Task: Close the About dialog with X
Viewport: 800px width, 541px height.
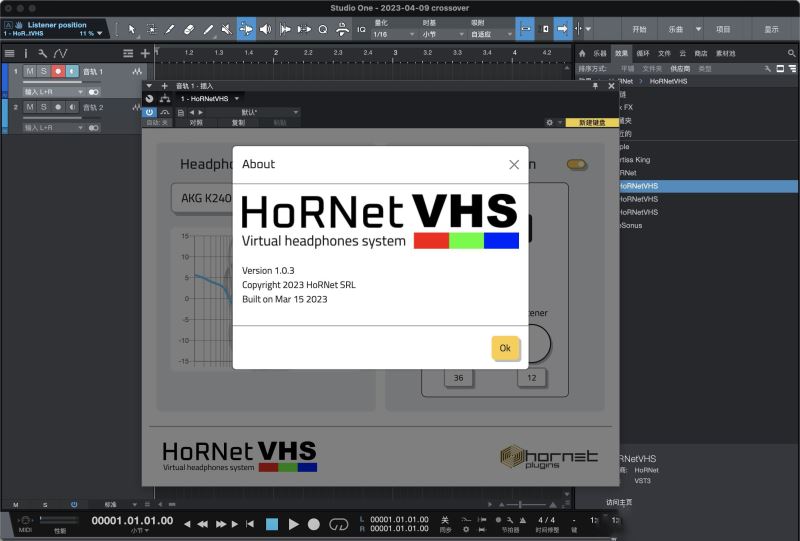Action: point(514,164)
